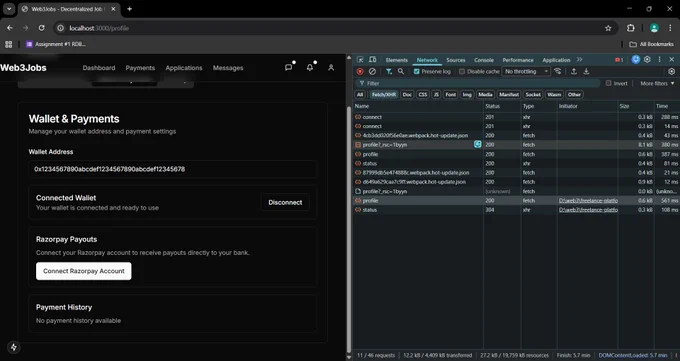Open the chat bubble icon in navbar
This screenshot has width=680, height=361.
pyautogui.click(x=288, y=68)
